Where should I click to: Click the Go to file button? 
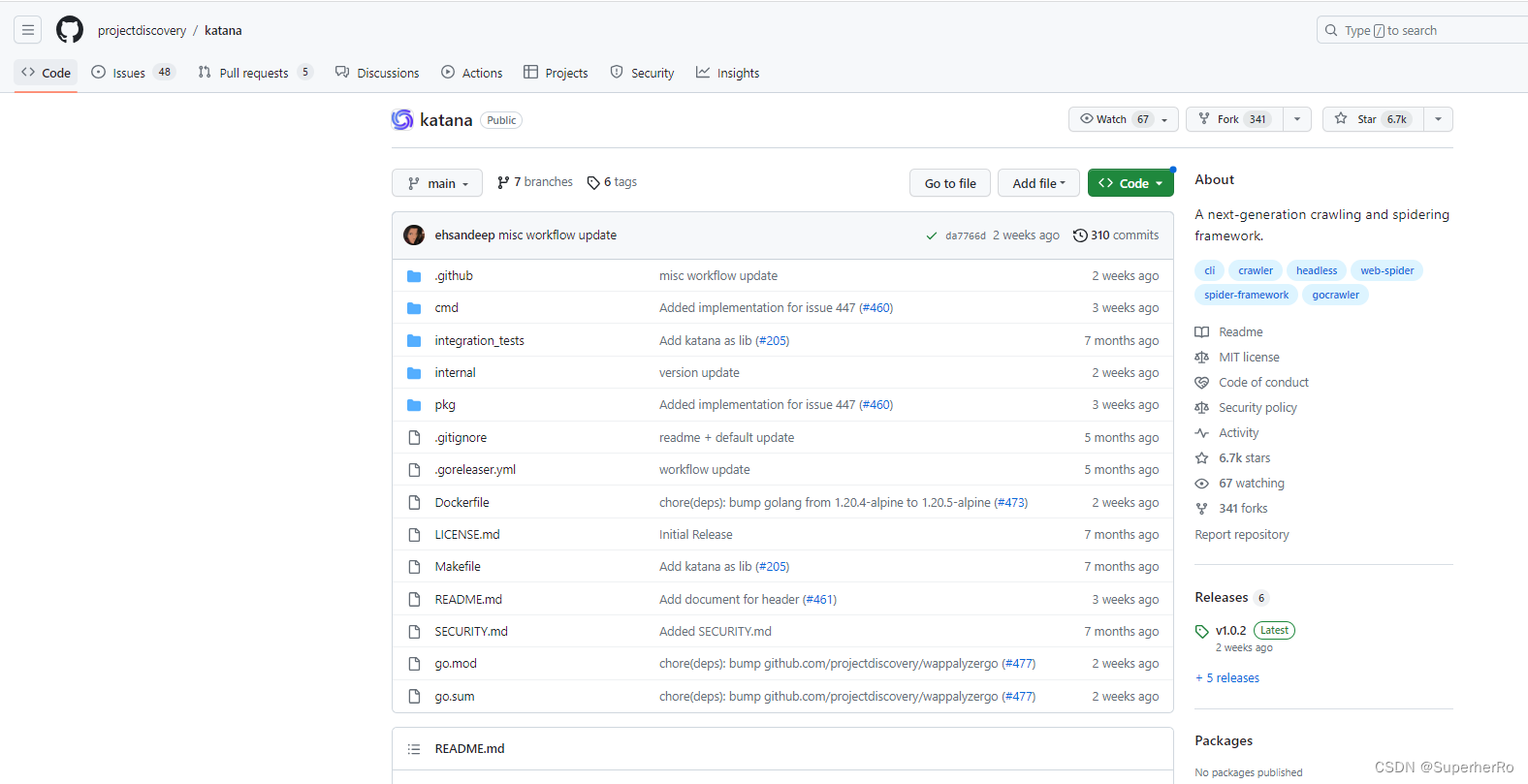point(950,183)
